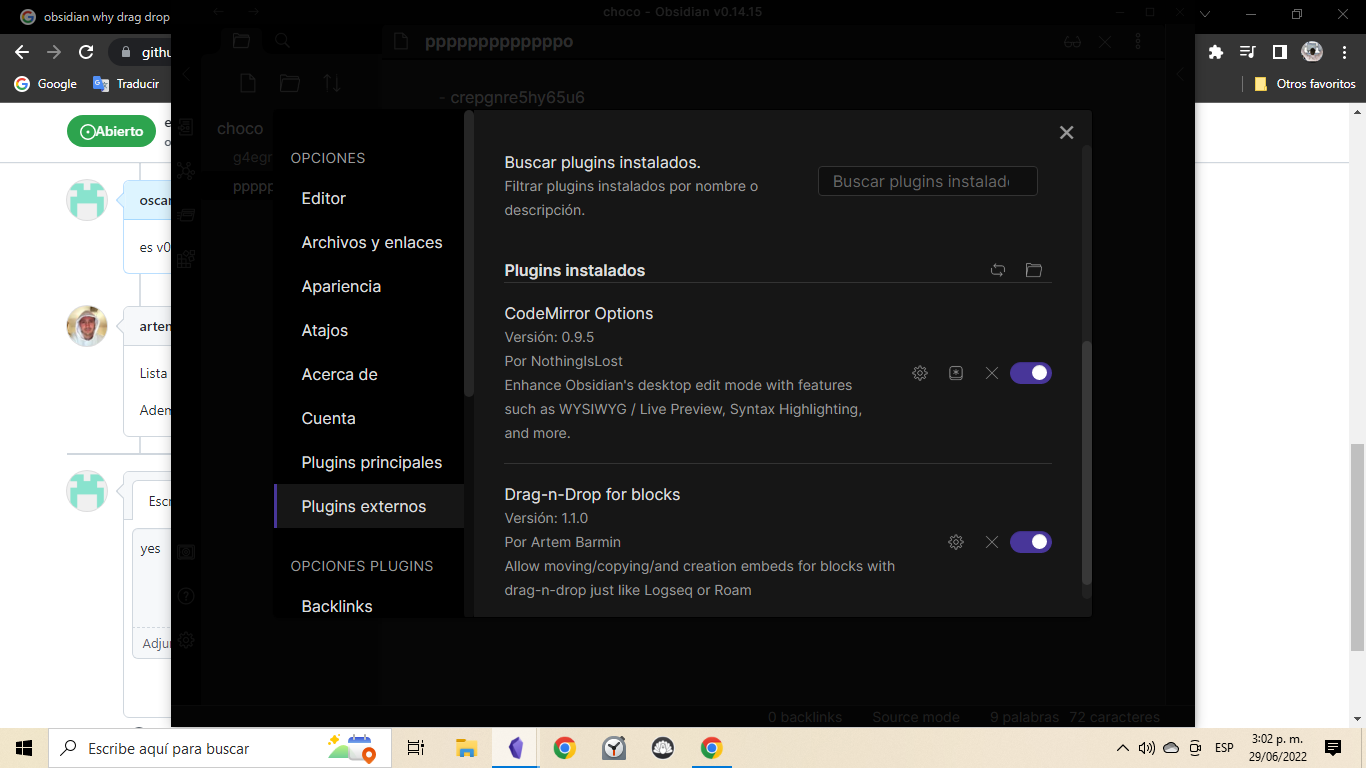The image size is (1366, 768).
Task: Reload installed plugins with the refresh icon
Action: point(997,269)
